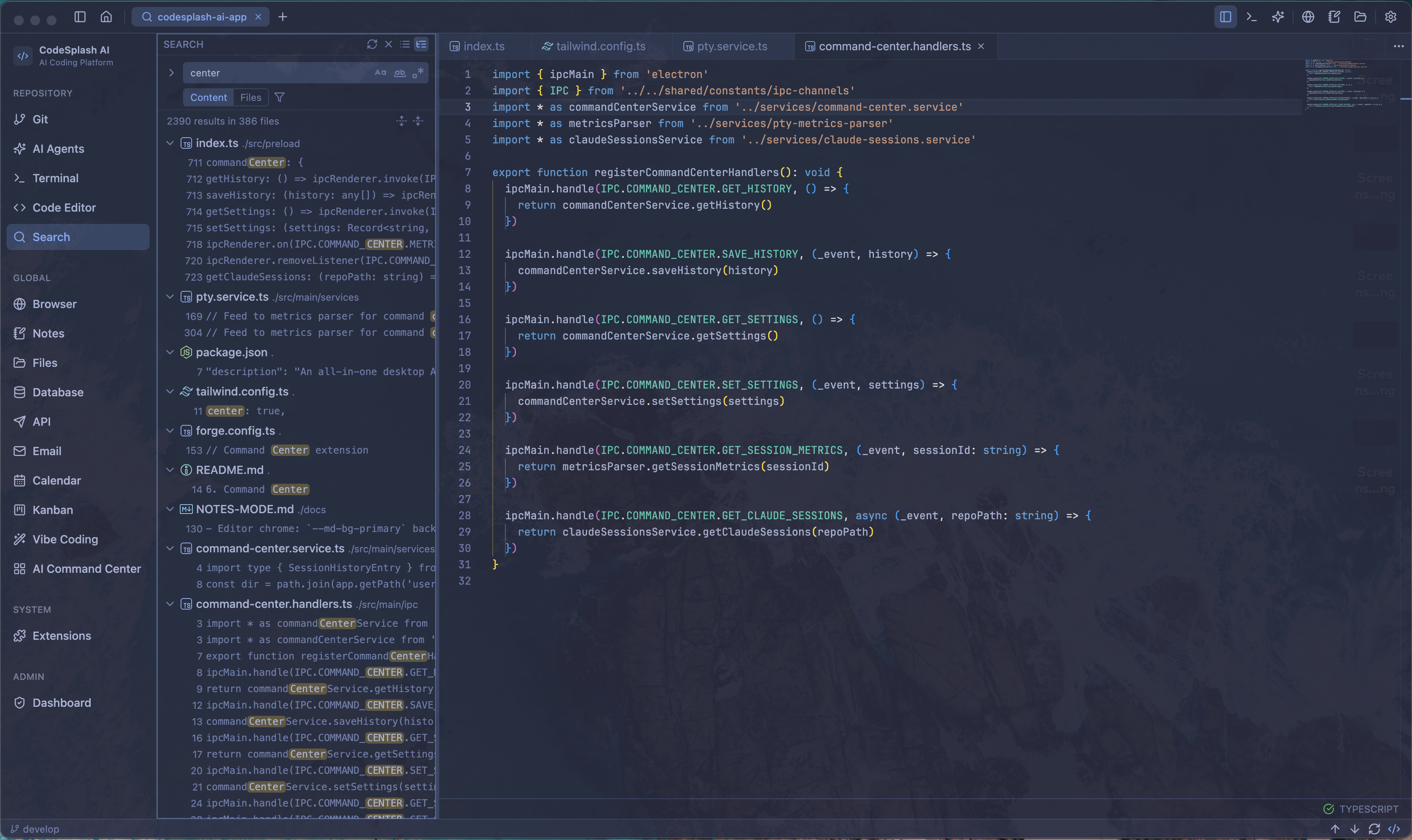This screenshot has height=840, width=1412.
Task: Switch search mode to Files
Action: tap(251, 97)
